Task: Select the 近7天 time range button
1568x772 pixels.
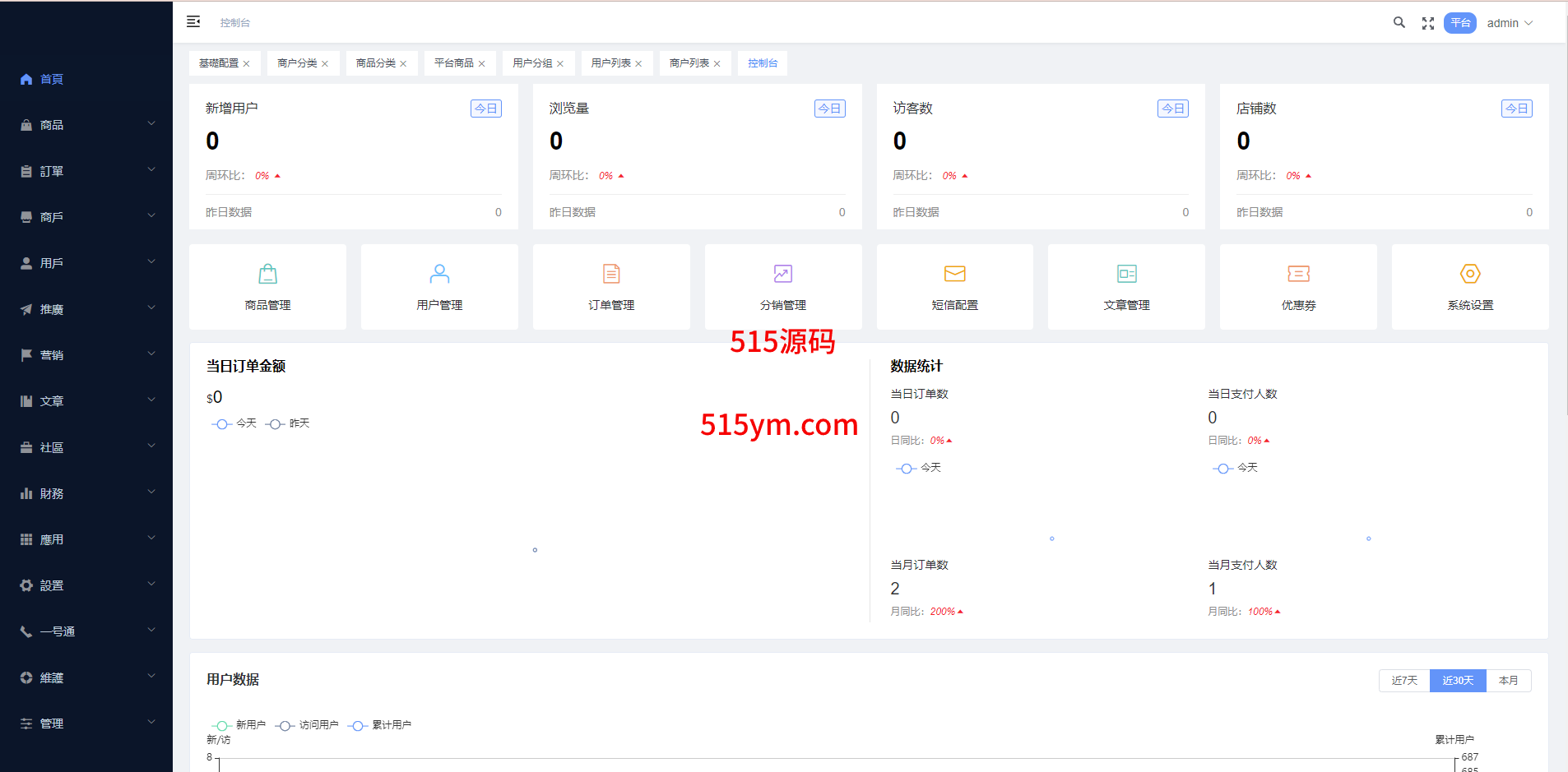Action: pos(1403,681)
